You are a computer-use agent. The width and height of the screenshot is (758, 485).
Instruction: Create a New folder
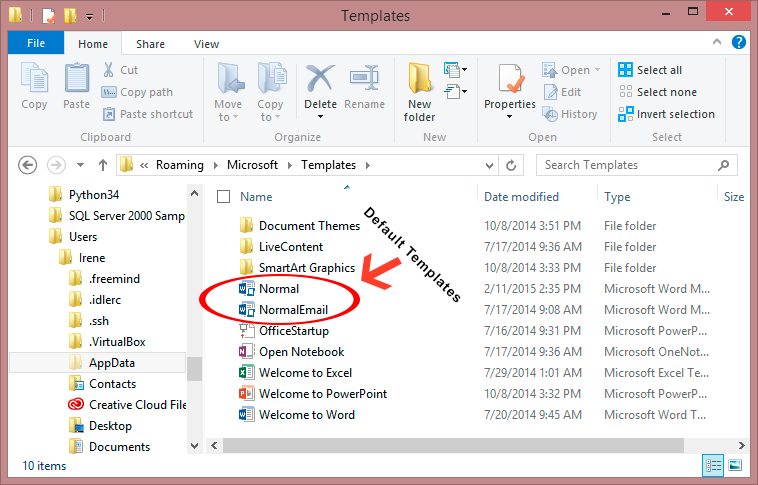click(x=420, y=92)
